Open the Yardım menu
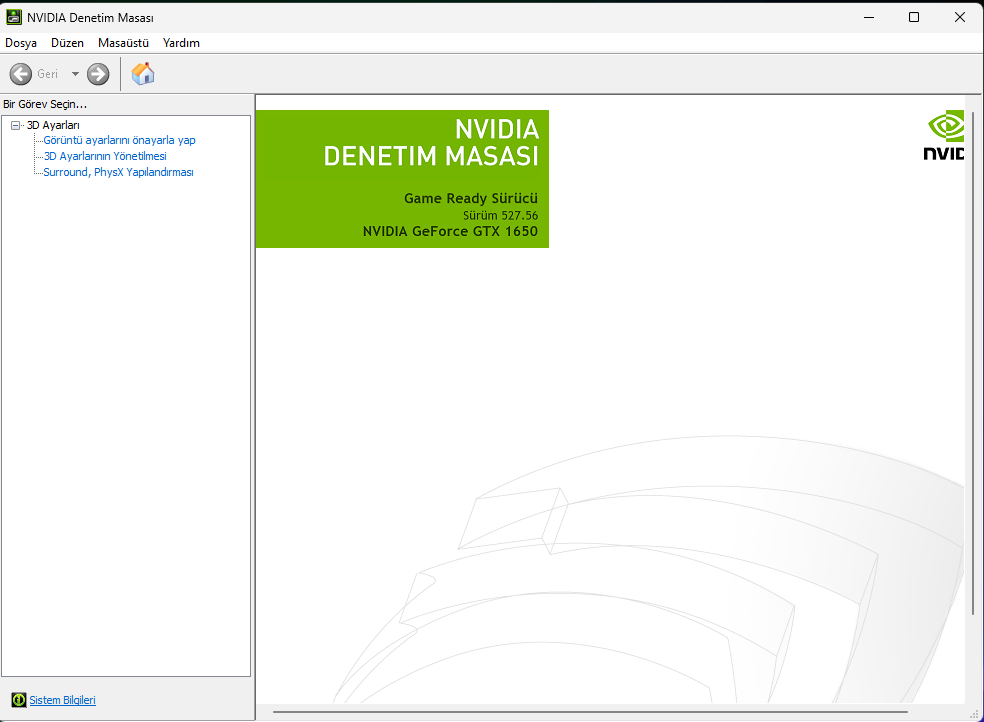The height and width of the screenshot is (722, 984). coord(181,43)
